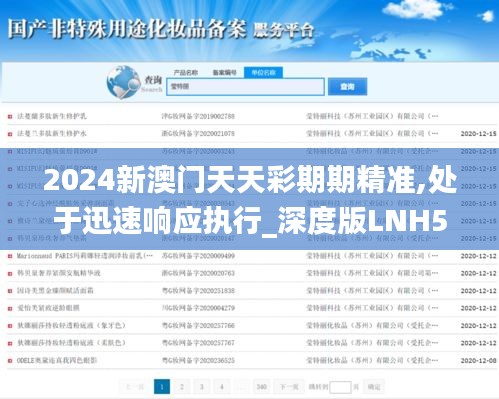Click filing number 粤G妆网备字2020236525
Viewport: 499px width, 399px height.
tap(198, 360)
